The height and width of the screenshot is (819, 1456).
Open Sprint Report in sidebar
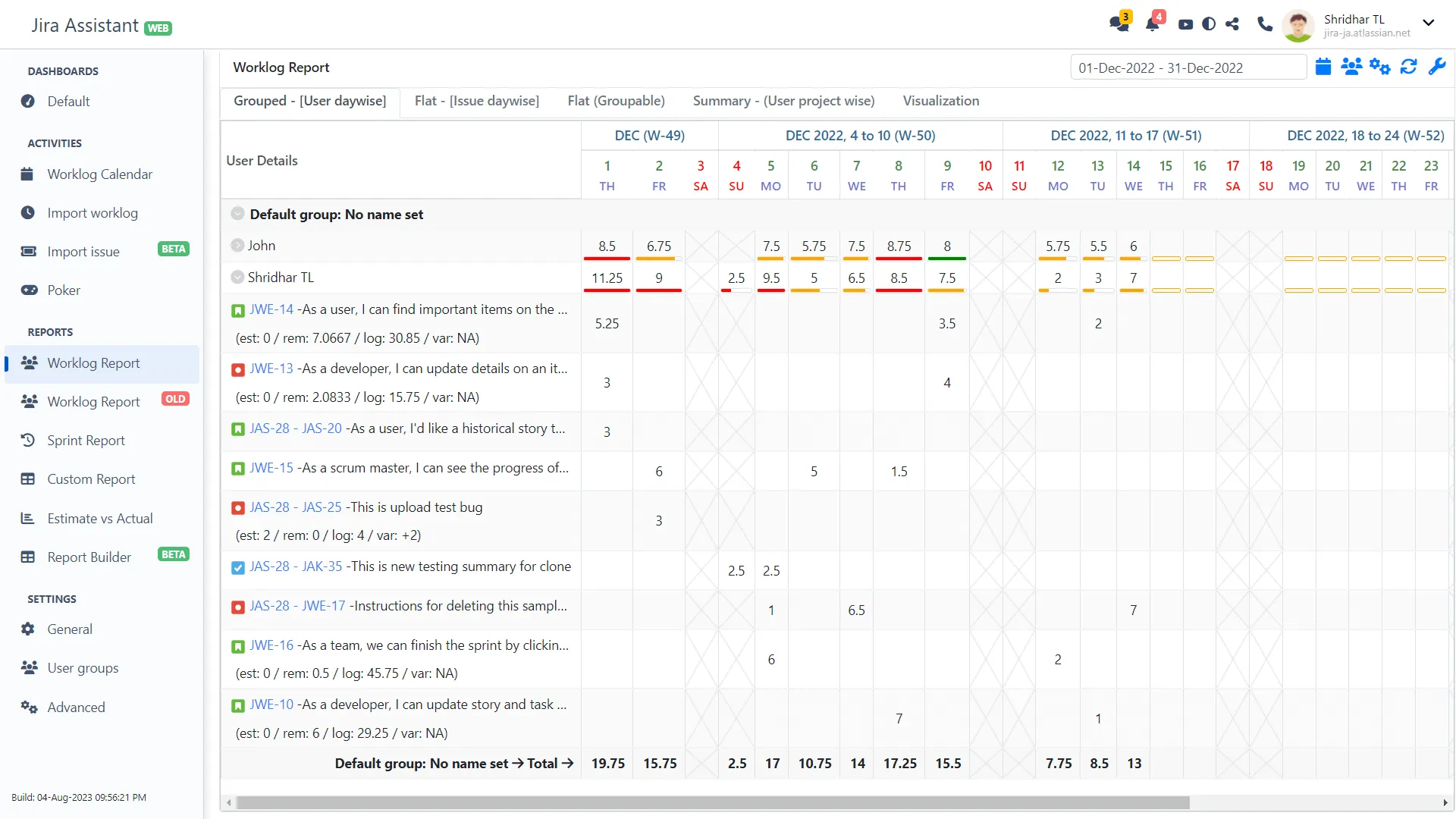tap(86, 441)
